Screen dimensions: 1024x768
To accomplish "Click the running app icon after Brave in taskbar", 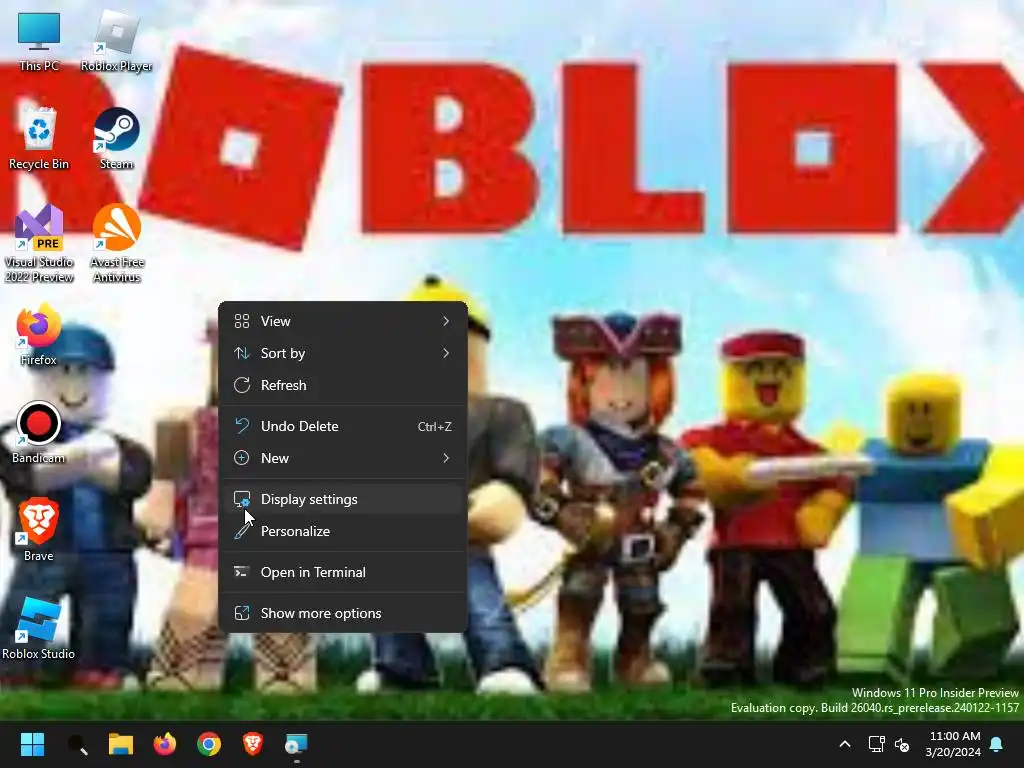I will [x=296, y=744].
